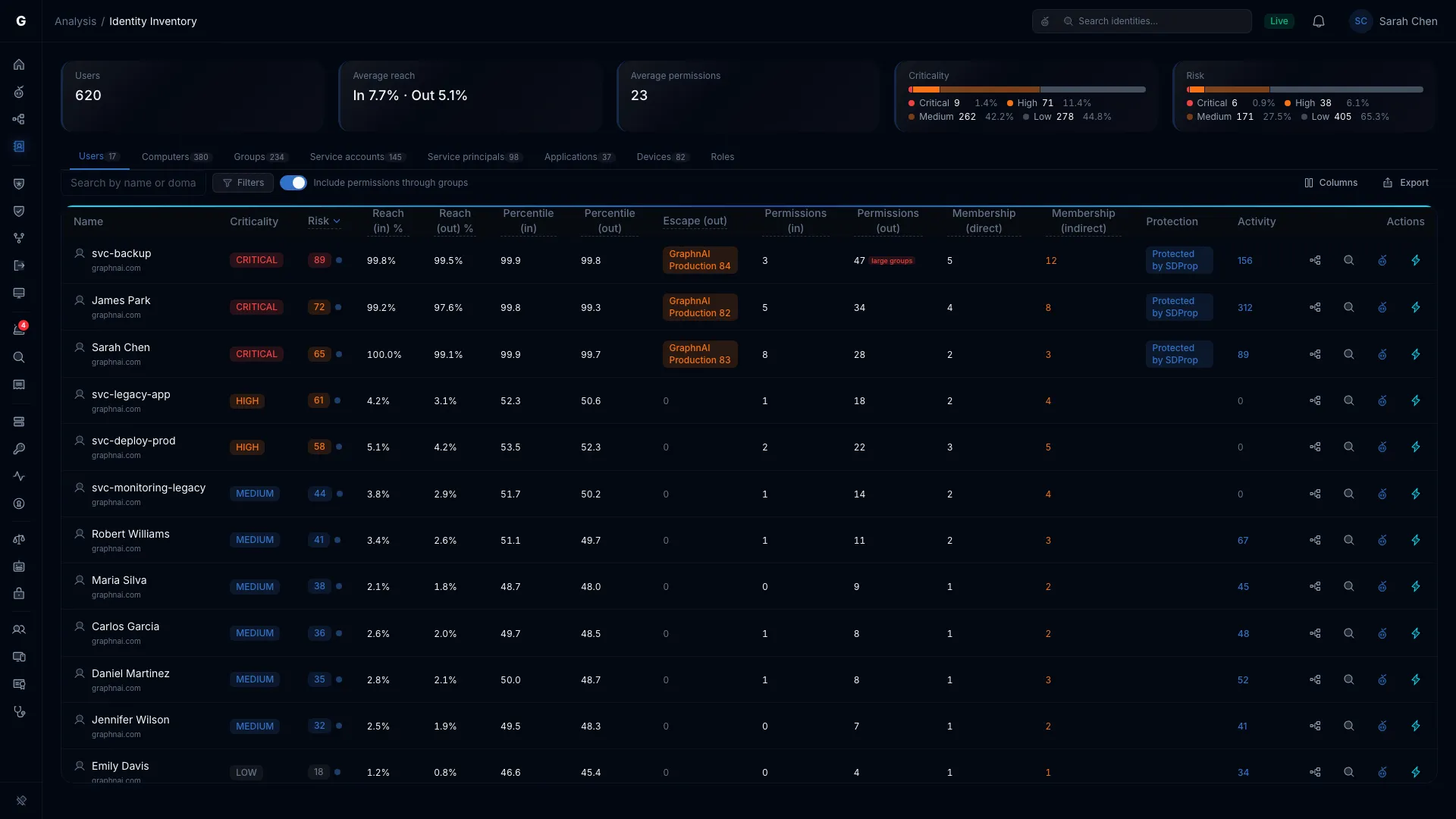1456x819 pixels.
Task: Click graph action for Robert Williams
Action: point(1315,540)
